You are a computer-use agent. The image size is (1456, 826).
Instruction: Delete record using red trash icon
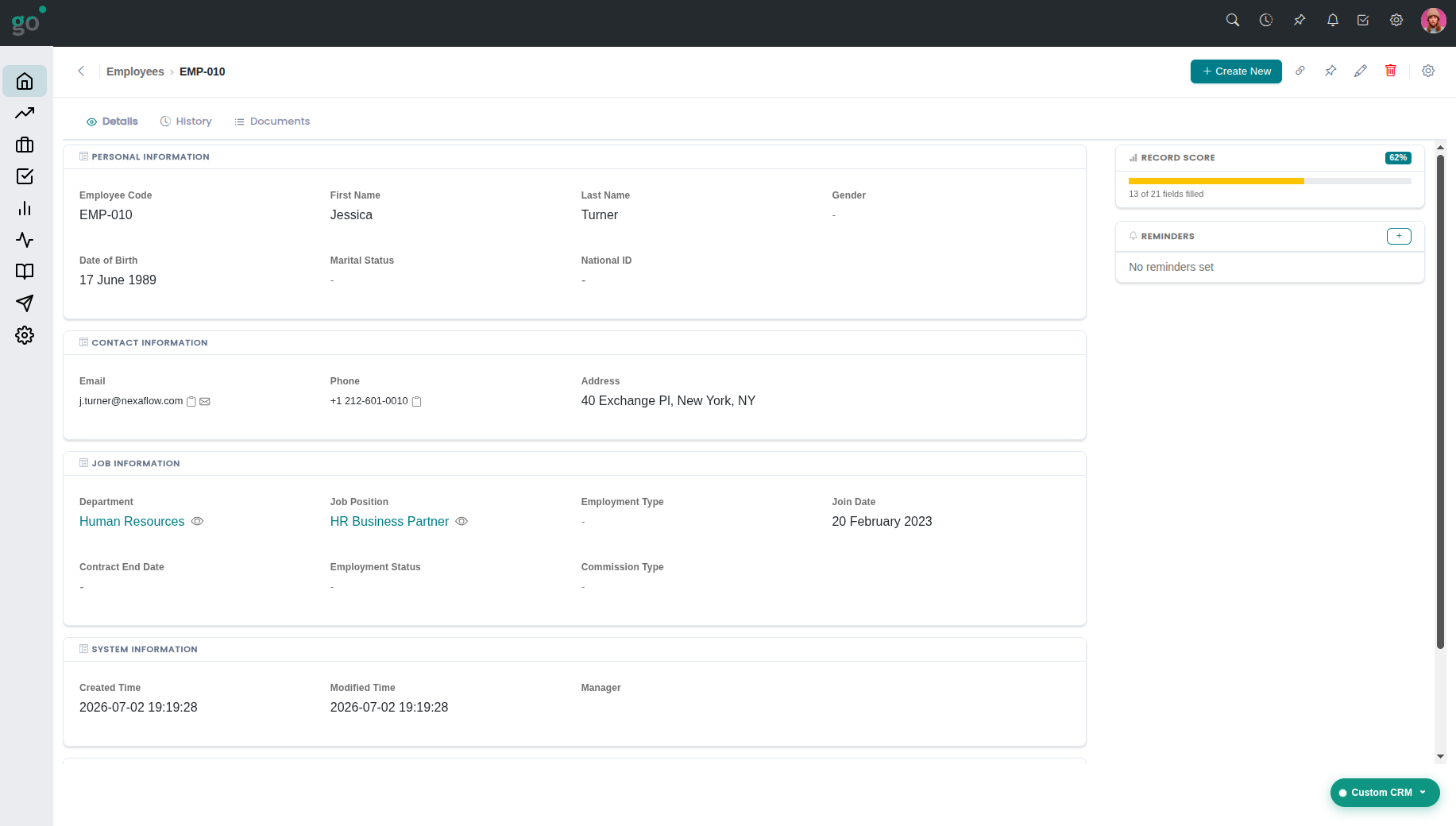[1391, 71]
